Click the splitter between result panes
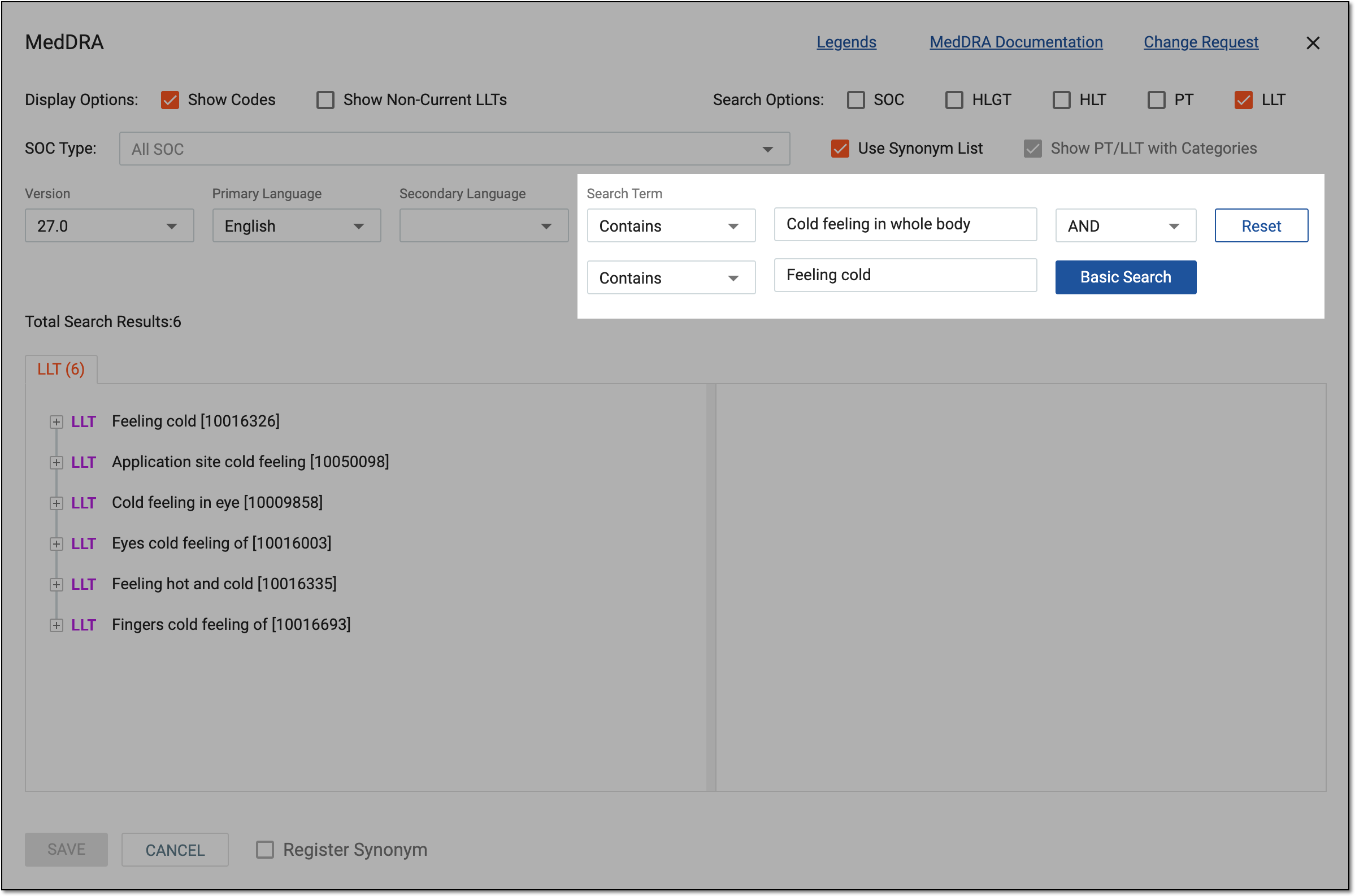The image size is (1355, 896). (711, 588)
